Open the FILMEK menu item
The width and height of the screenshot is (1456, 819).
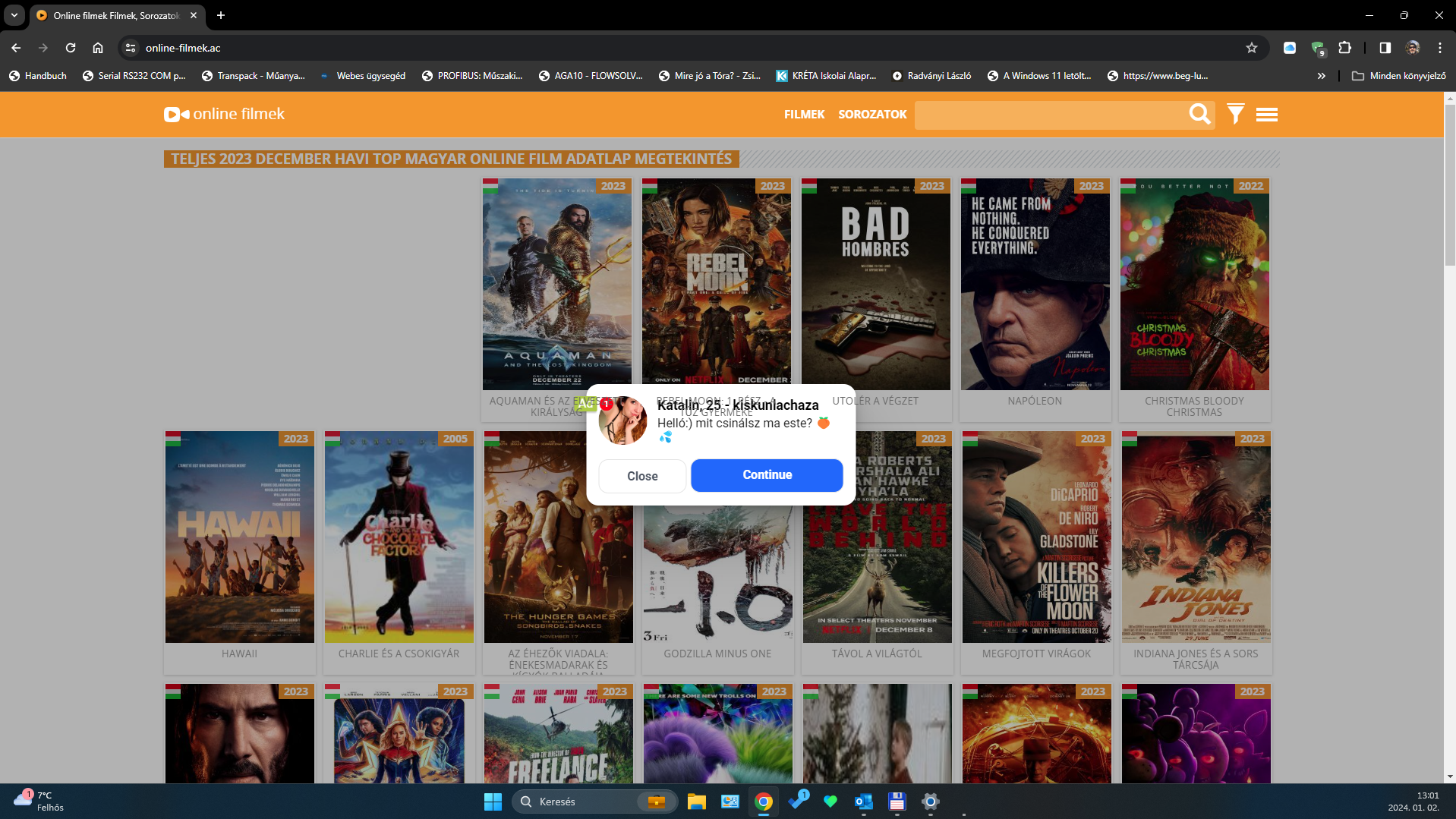tap(804, 115)
